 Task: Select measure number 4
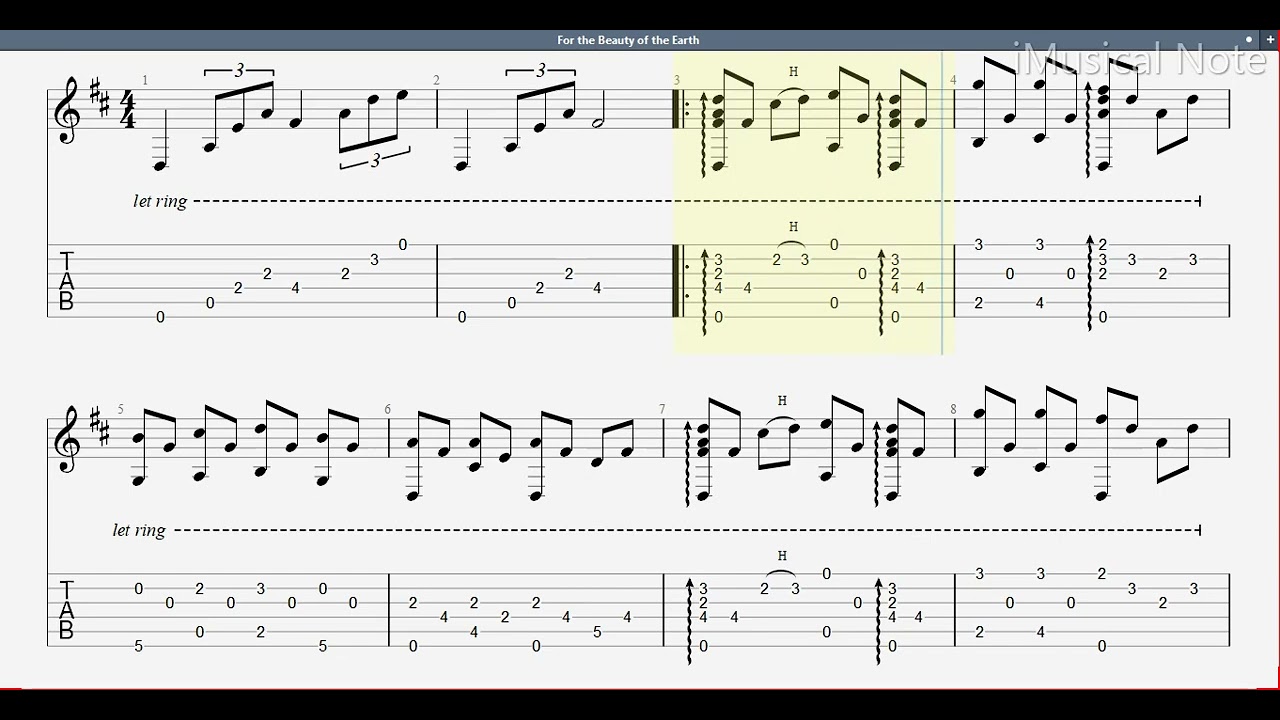click(953, 80)
